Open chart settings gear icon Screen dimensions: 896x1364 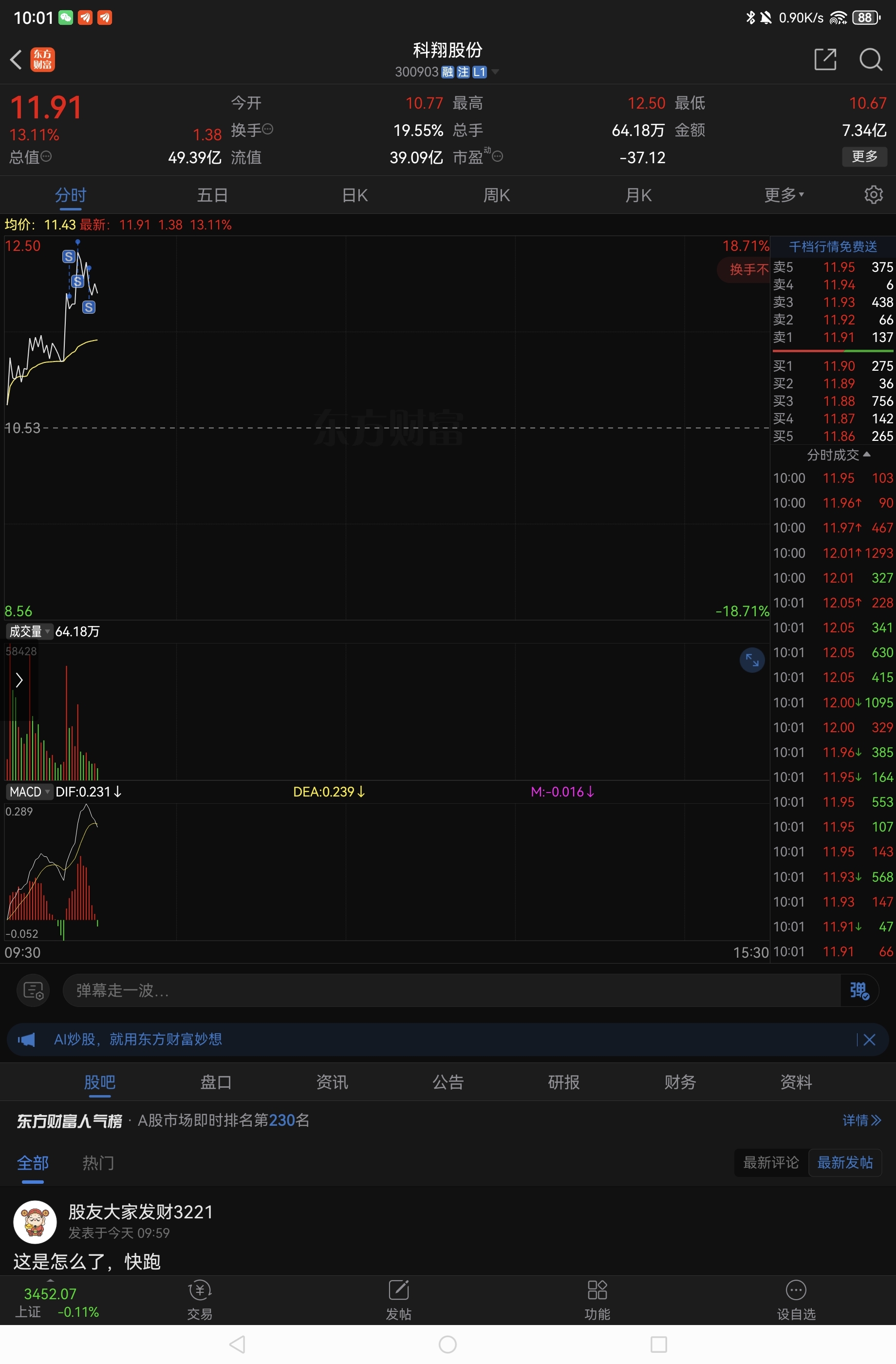873,195
